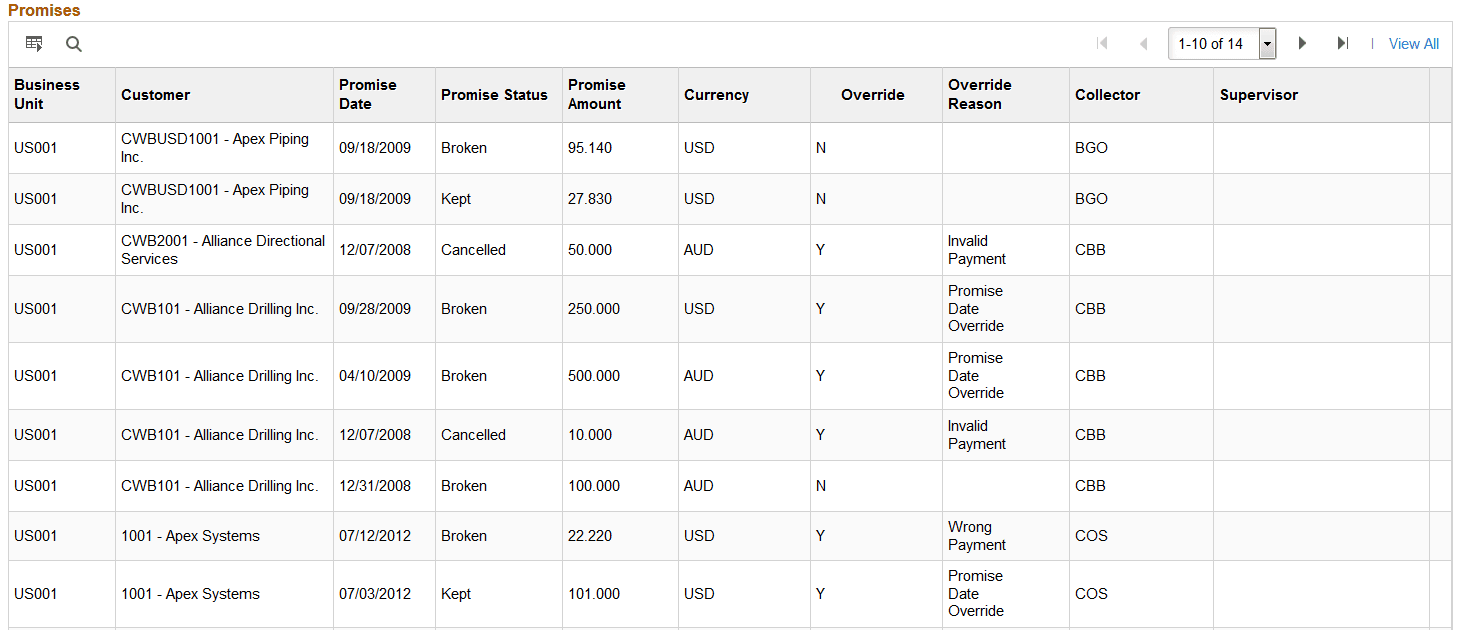Click the Currency column header
This screenshot has width=1460, height=630.
coord(716,95)
